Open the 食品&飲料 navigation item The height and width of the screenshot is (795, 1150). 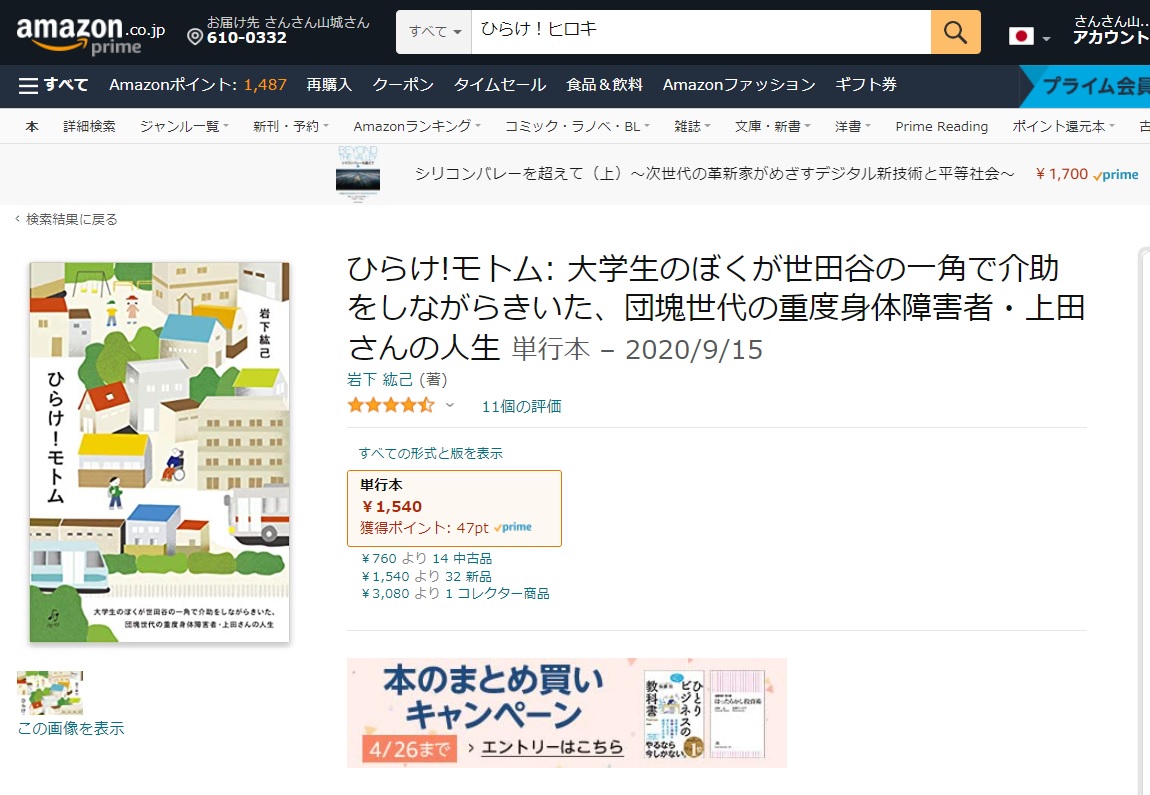pyautogui.click(x=604, y=85)
